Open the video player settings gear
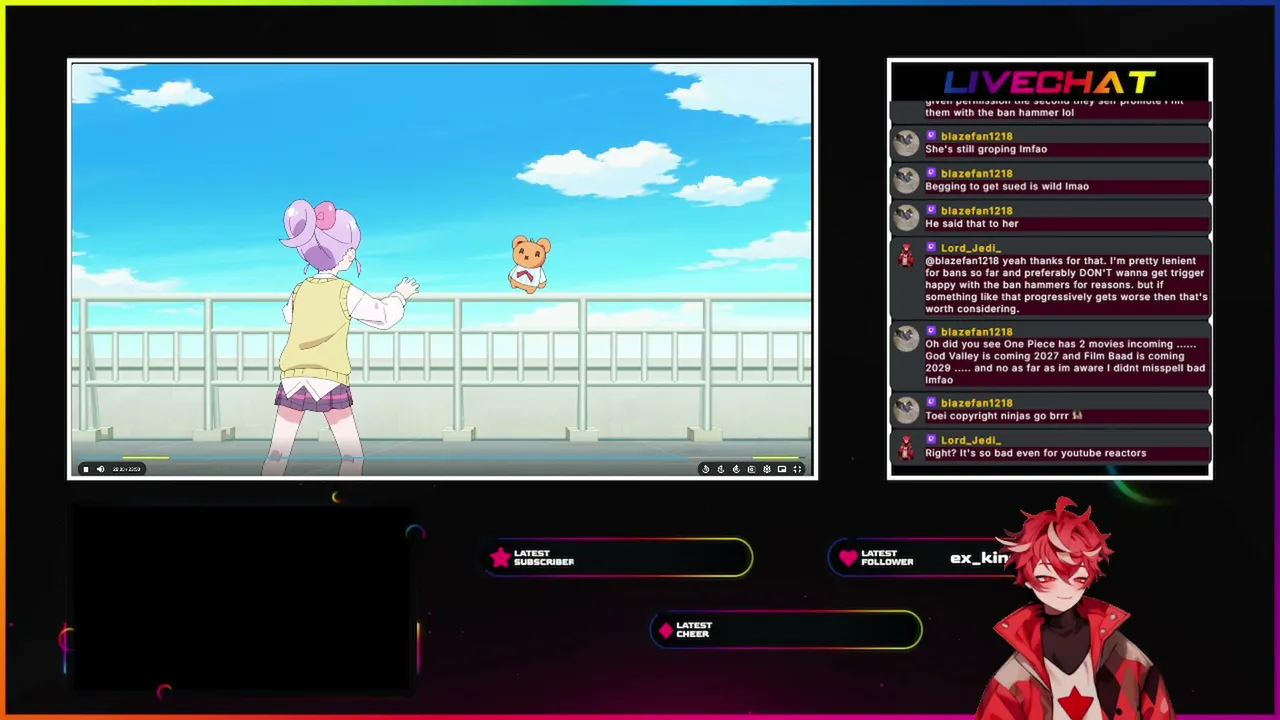This screenshot has width=1280, height=720. tap(767, 469)
